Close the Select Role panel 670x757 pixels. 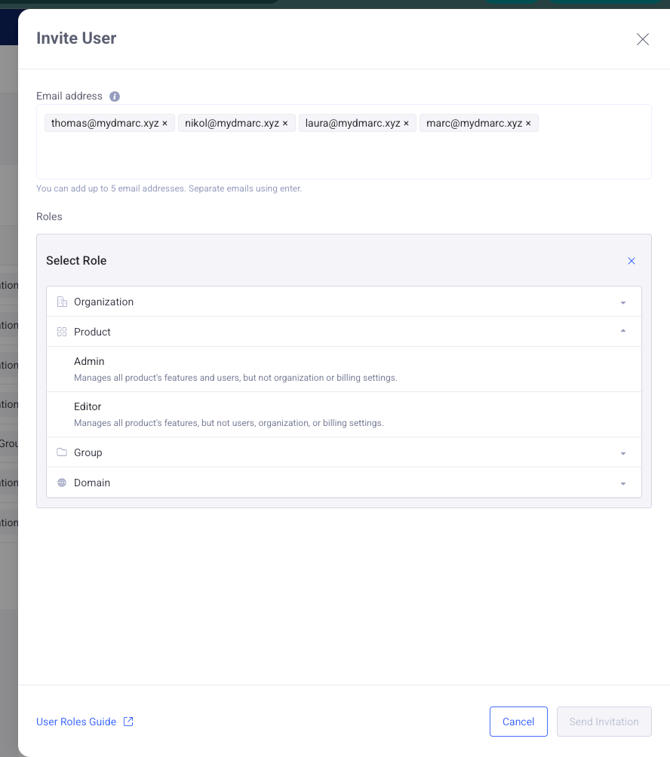coord(631,261)
